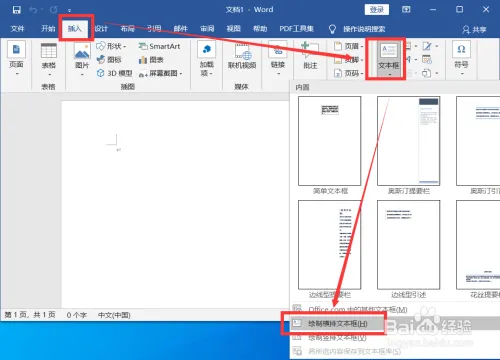Open the 页码 page number dropdown
Image resolution: width=500 pixels, height=360 pixels.
tap(349, 73)
